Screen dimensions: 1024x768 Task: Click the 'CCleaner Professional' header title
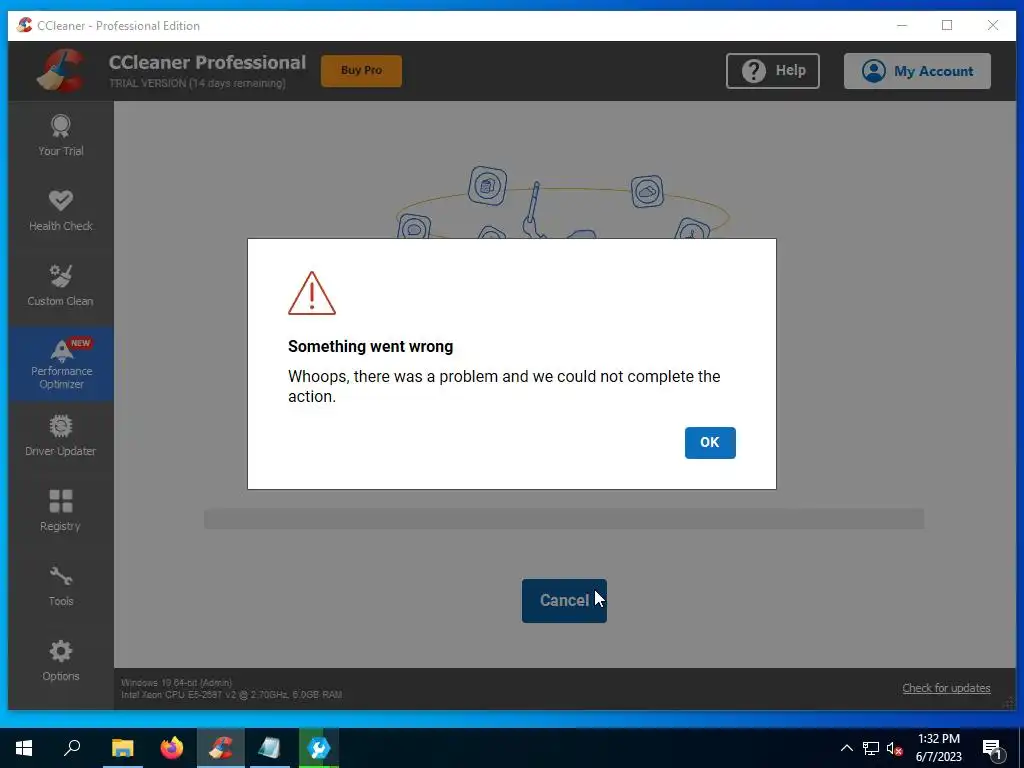tap(207, 63)
